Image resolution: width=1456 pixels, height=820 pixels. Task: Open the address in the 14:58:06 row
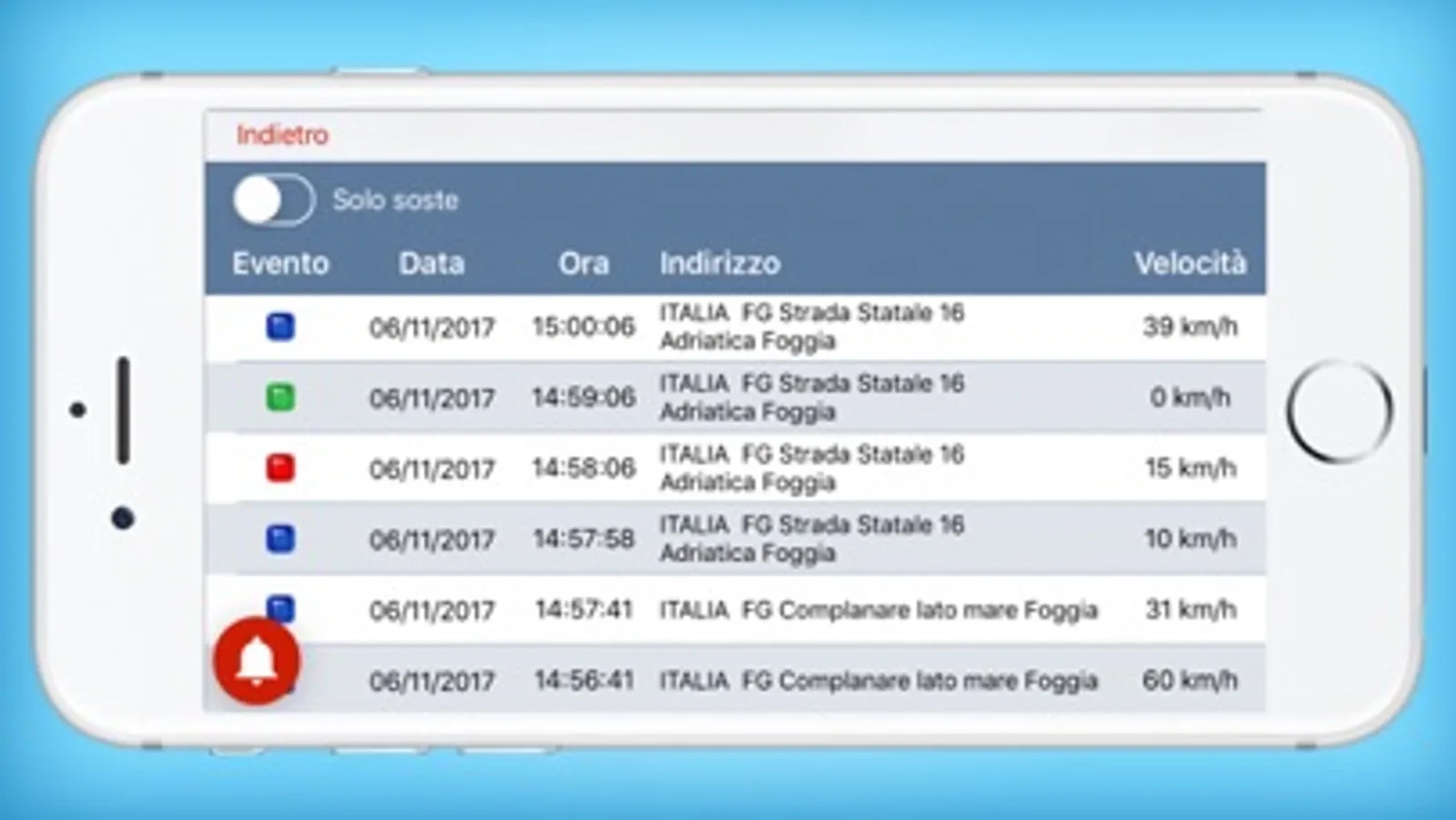click(x=811, y=468)
